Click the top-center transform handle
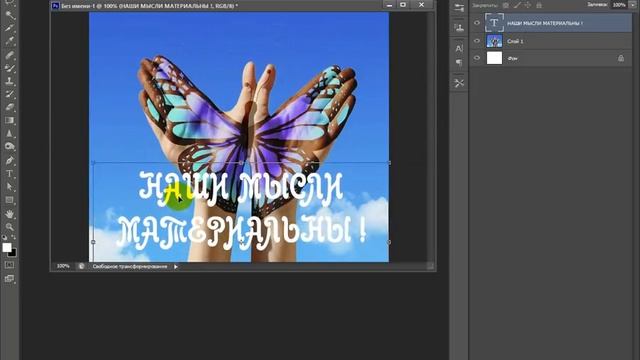The image size is (640, 360). [241, 162]
